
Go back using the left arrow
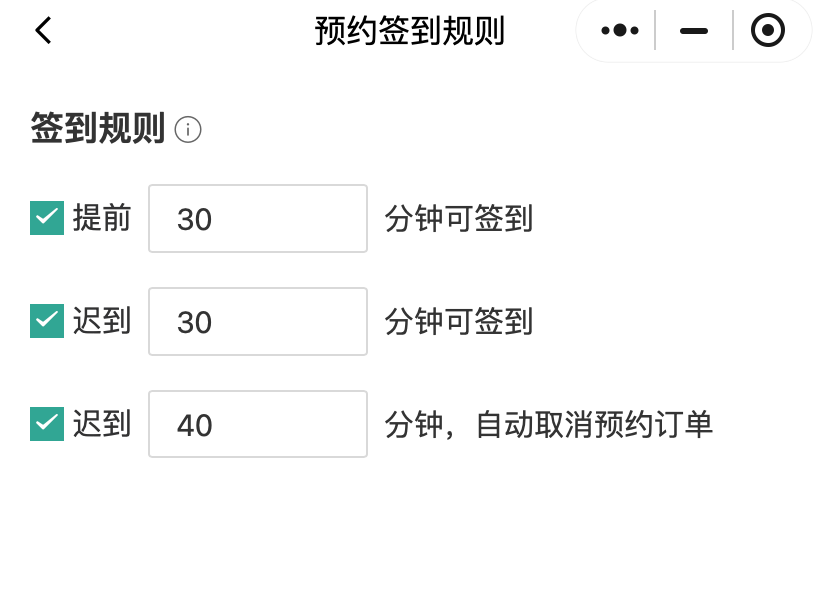tap(43, 31)
